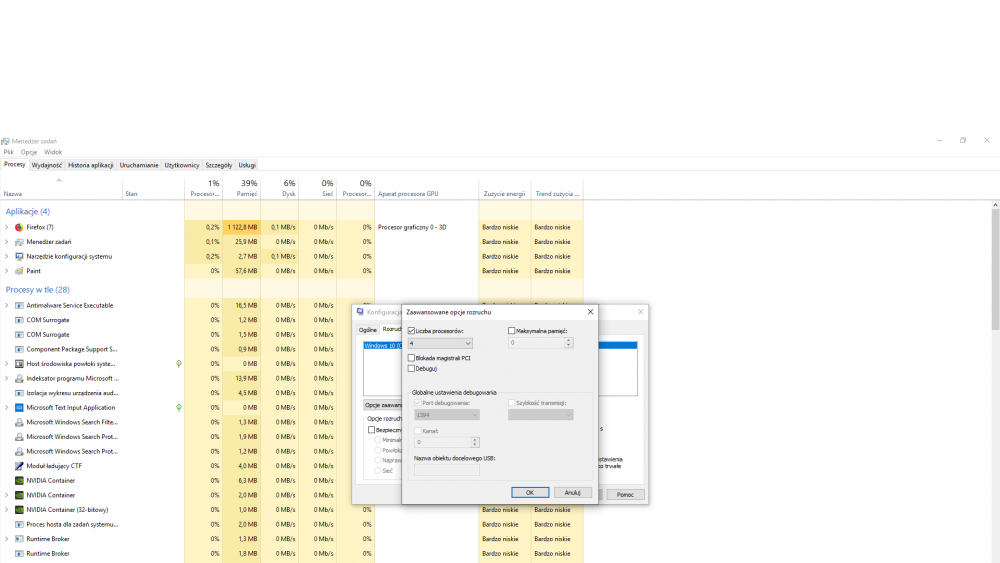
Task: Open the Widok menu
Action: click(53, 152)
